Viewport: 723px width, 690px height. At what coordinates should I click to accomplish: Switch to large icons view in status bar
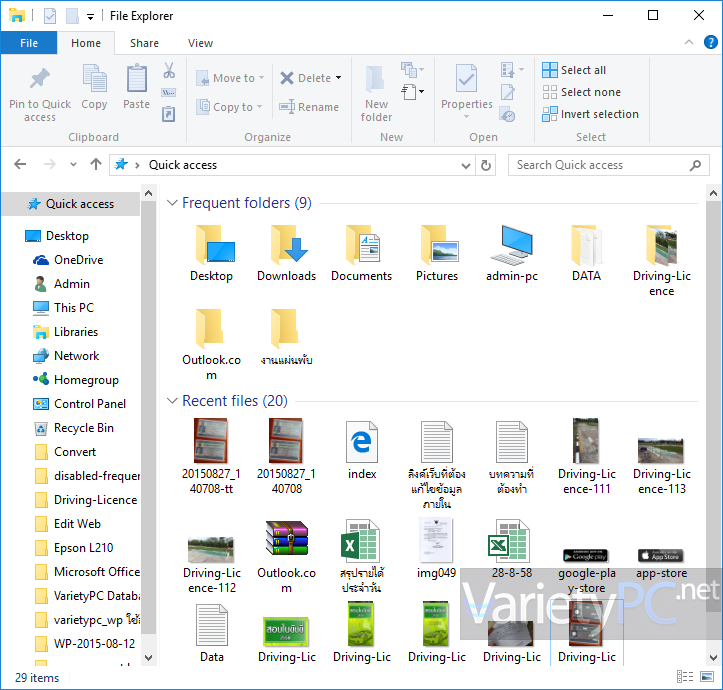pos(707,677)
